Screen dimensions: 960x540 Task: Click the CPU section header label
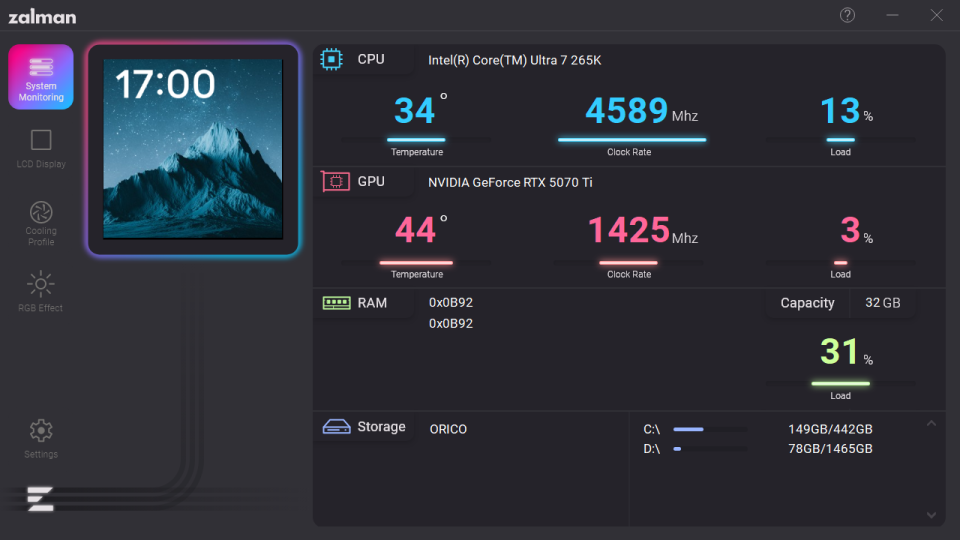point(371,59)
